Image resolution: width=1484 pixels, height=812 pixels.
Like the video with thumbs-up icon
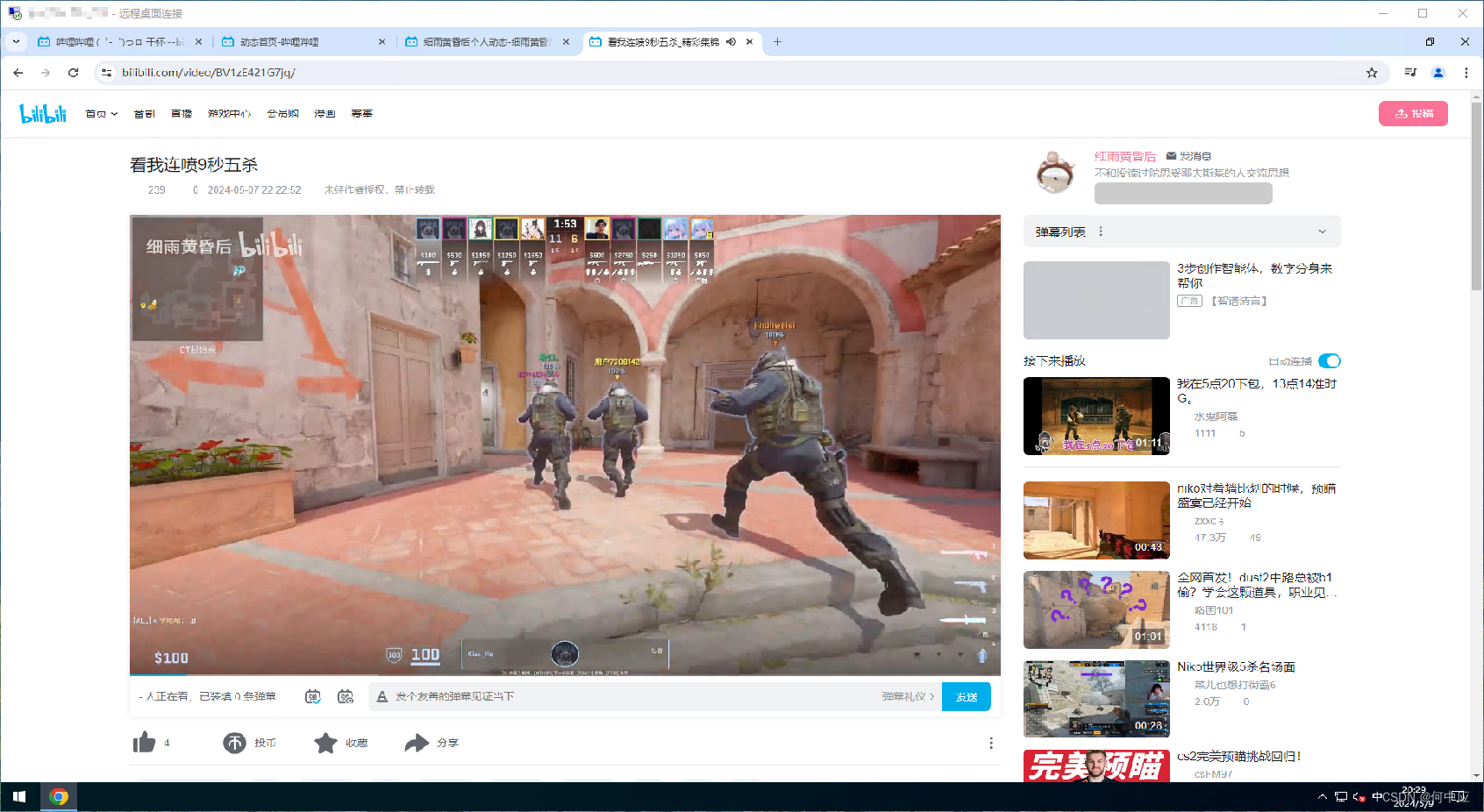coord(144,743)
